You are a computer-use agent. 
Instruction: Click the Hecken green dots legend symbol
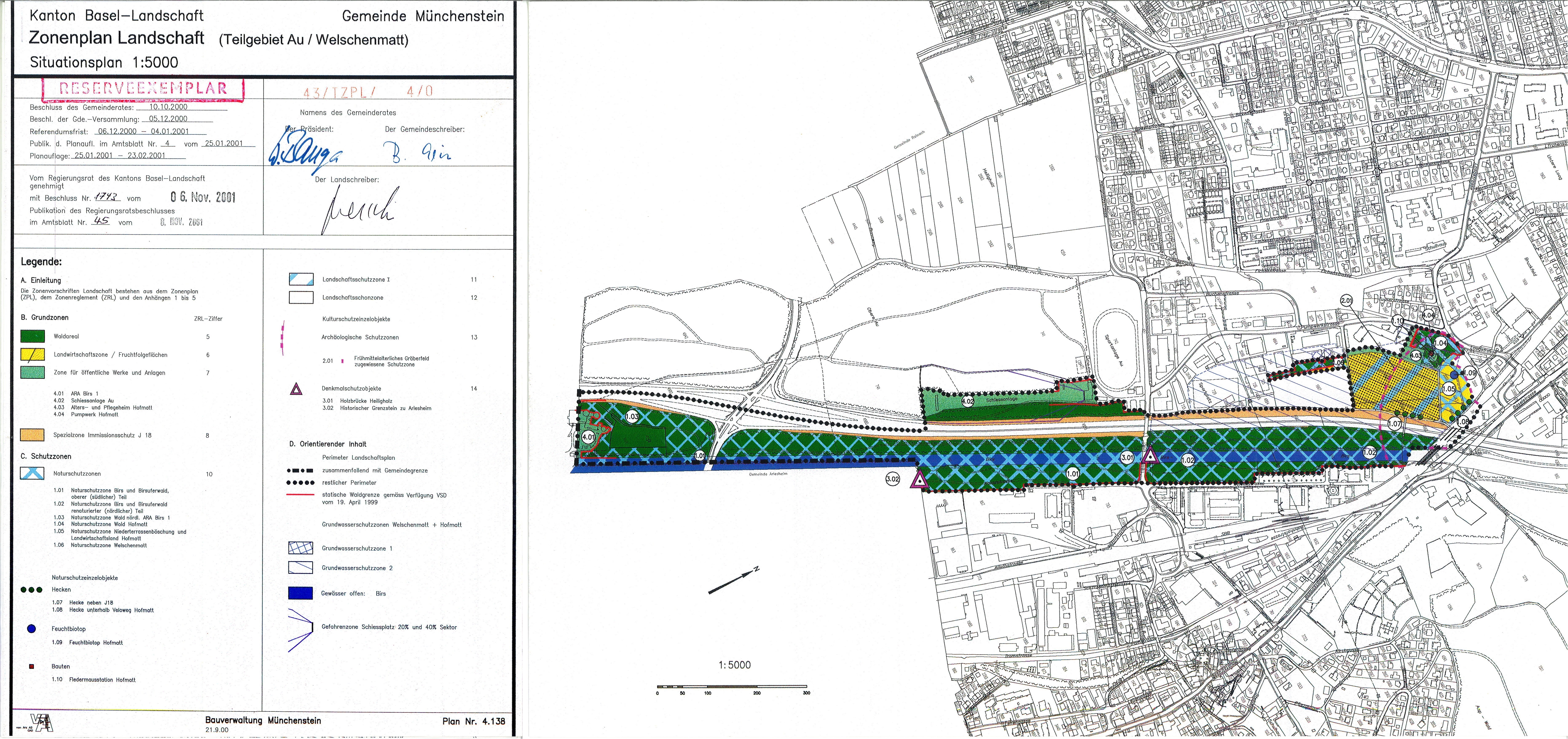tap(32, 590)
